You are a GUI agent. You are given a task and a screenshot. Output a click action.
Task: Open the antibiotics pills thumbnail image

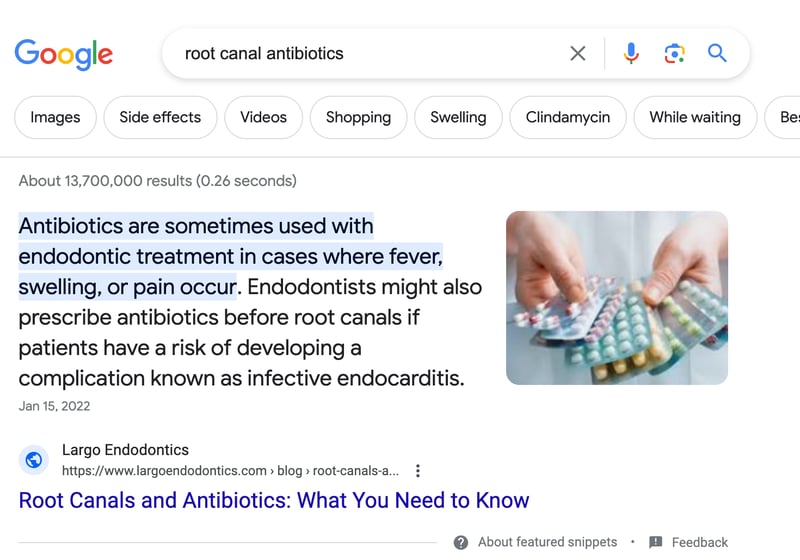coord(617,298)
